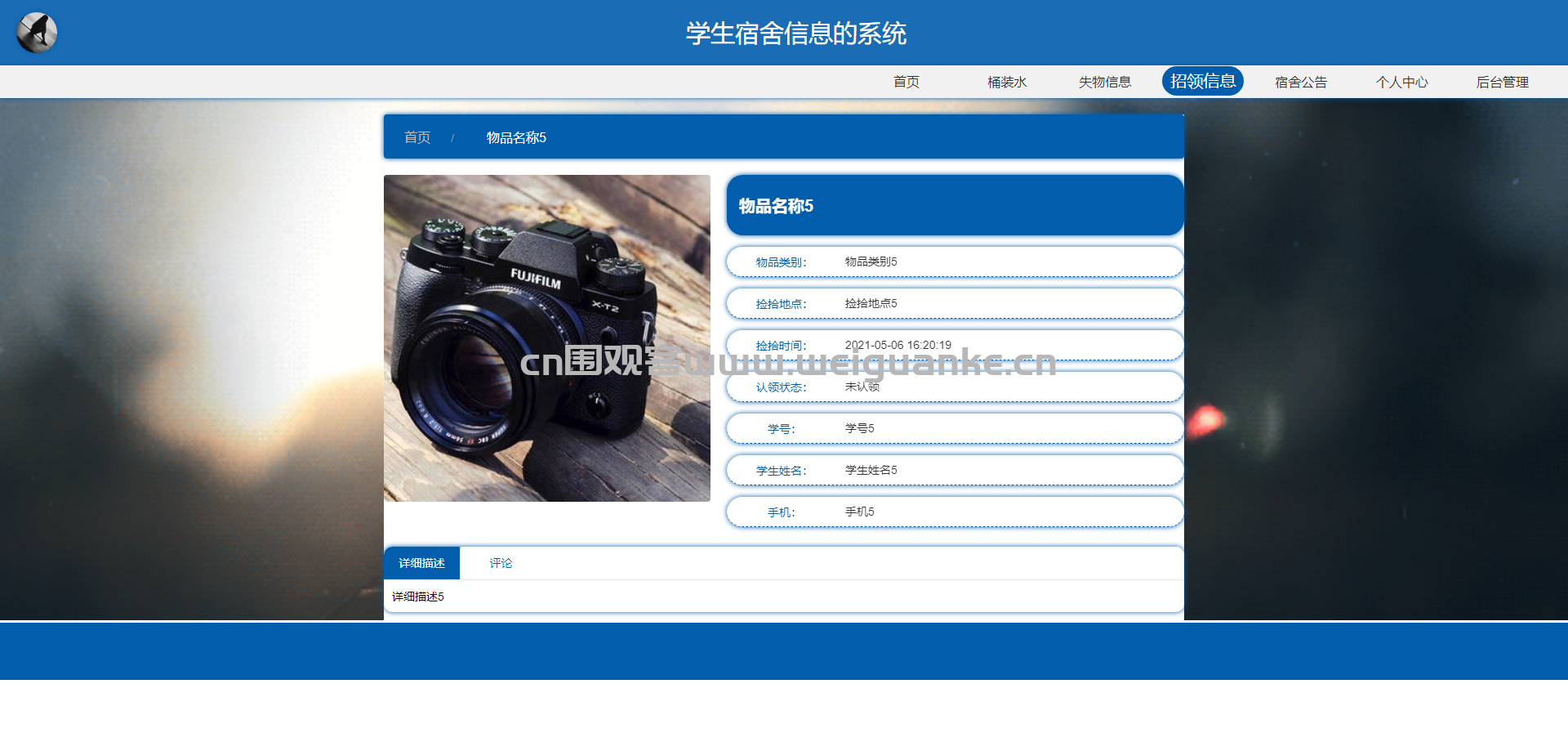1568x751 pixels.
Task: Click the 物品名称5 title banner
Action: (x=954, y=205)
